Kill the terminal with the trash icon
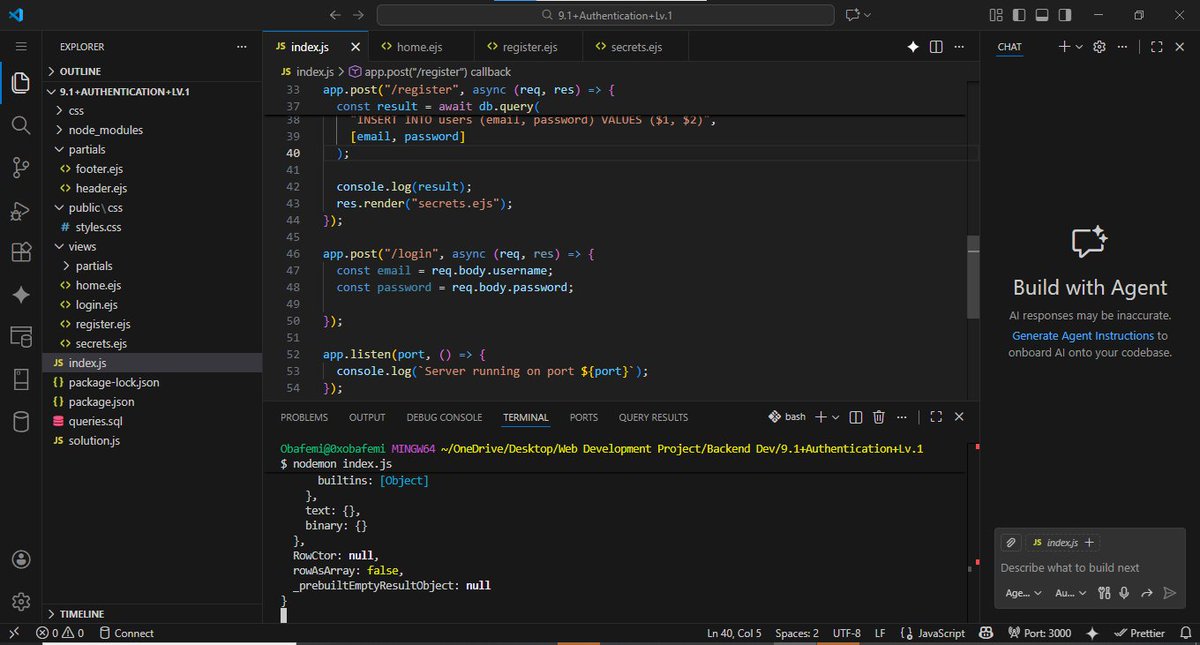Screen dimensions: 1200x645 [879, 417]
